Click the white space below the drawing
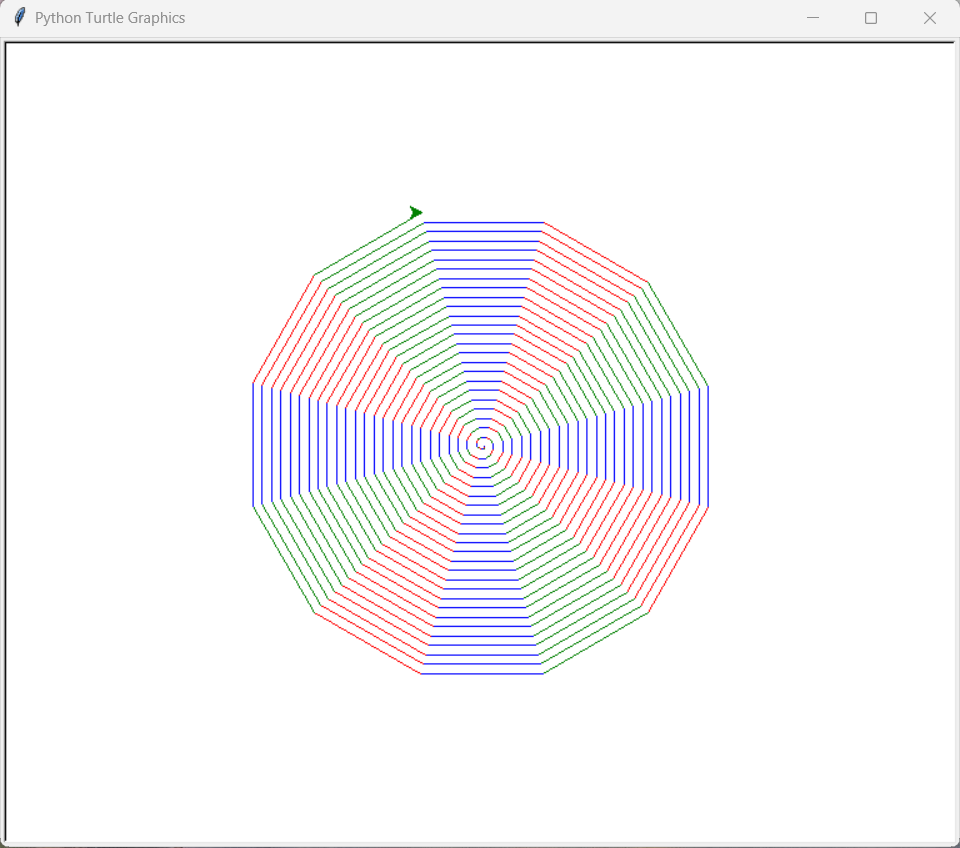Screen dimensions: 960x848 [x=480, y=760]
